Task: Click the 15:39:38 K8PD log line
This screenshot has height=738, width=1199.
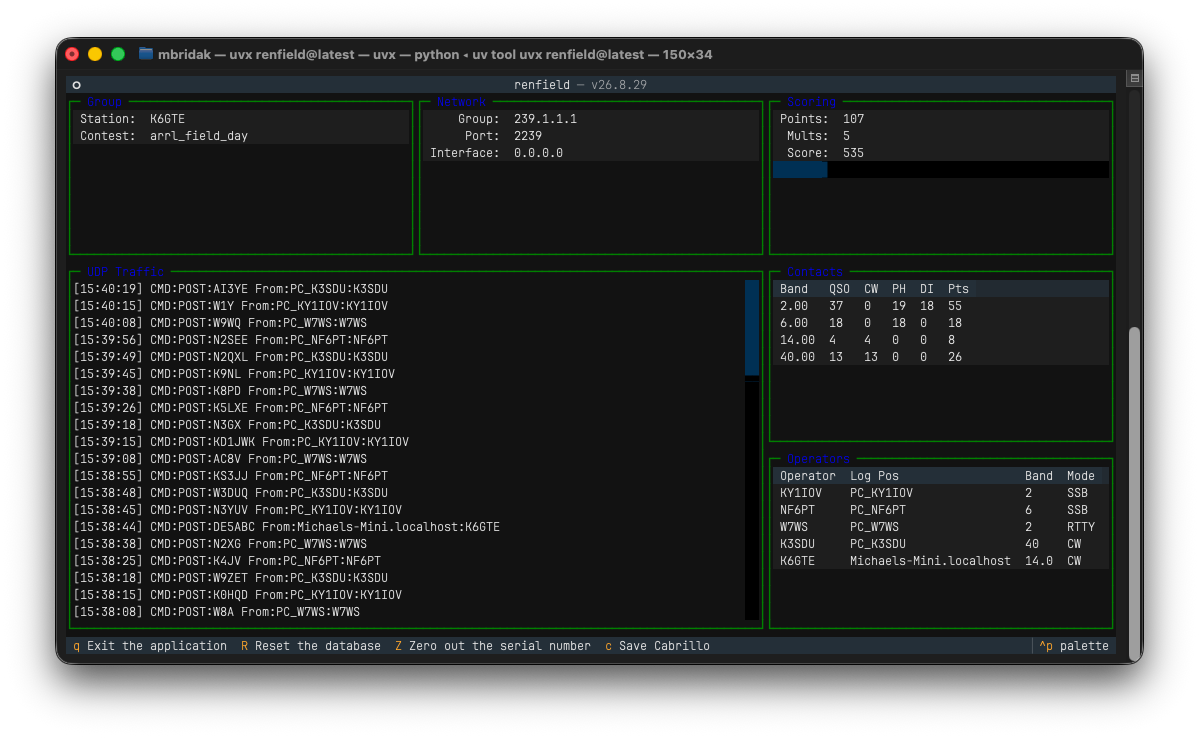Action: 220,391
